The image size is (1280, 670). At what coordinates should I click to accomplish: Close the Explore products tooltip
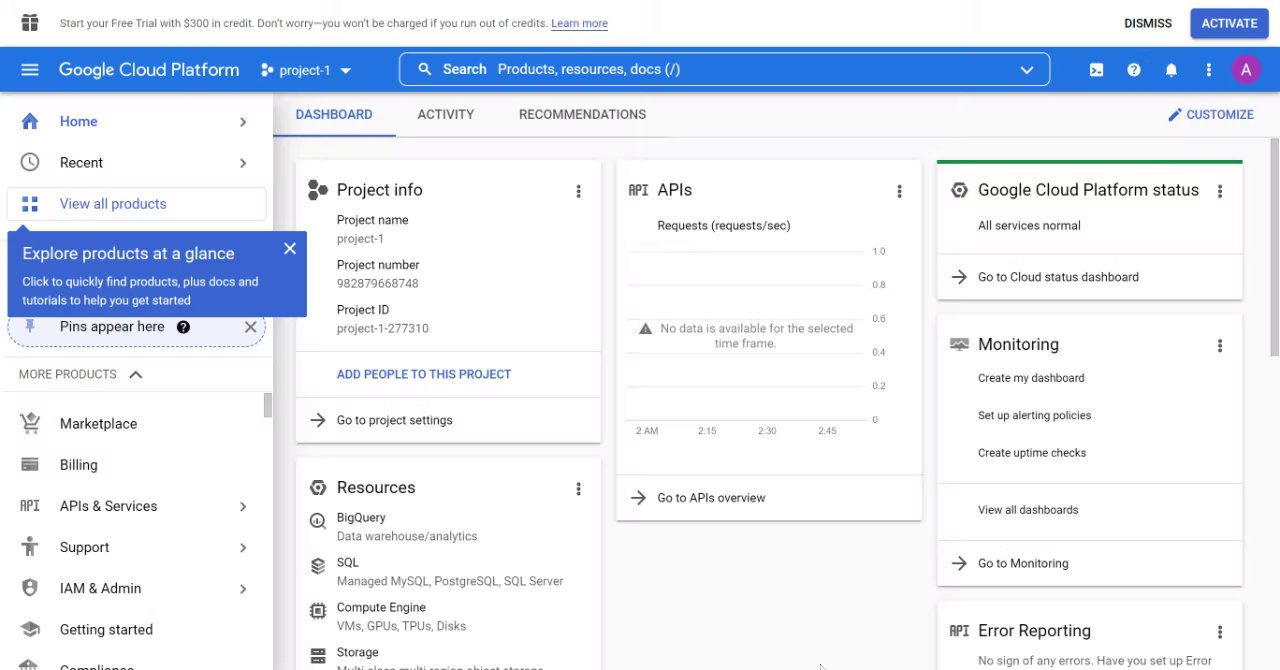290,248
